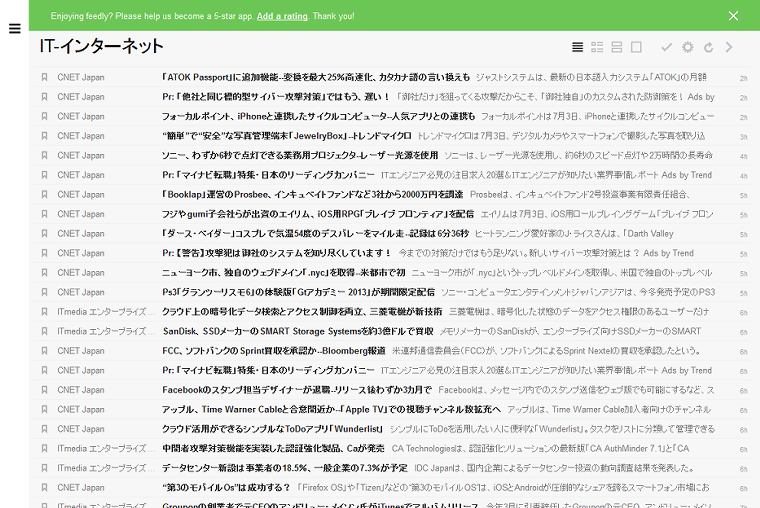Switch to magazine view layout
This screenshot has height=508, width=760.
pyautogui.click(x=597, y=47)
